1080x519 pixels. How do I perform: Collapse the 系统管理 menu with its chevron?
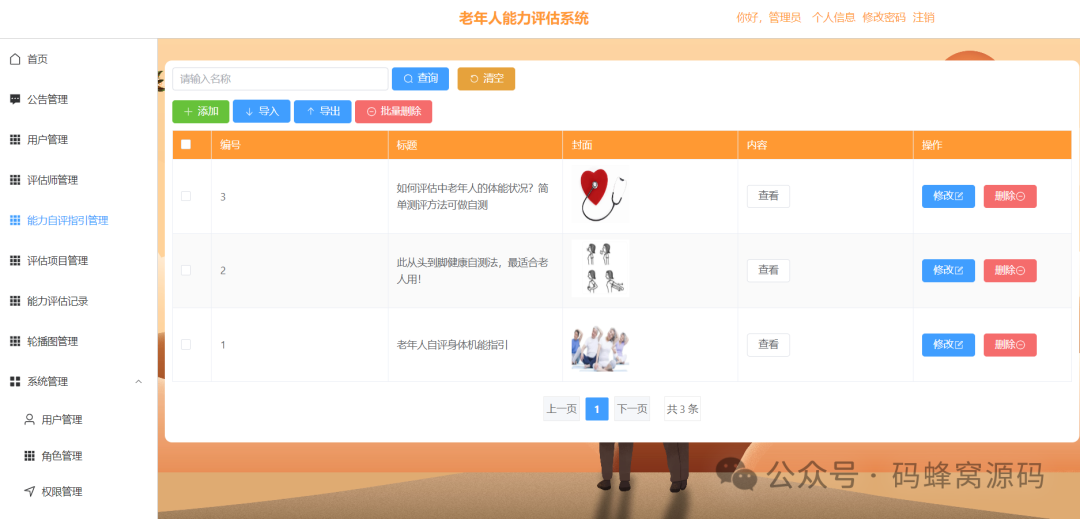pos(138,381)
